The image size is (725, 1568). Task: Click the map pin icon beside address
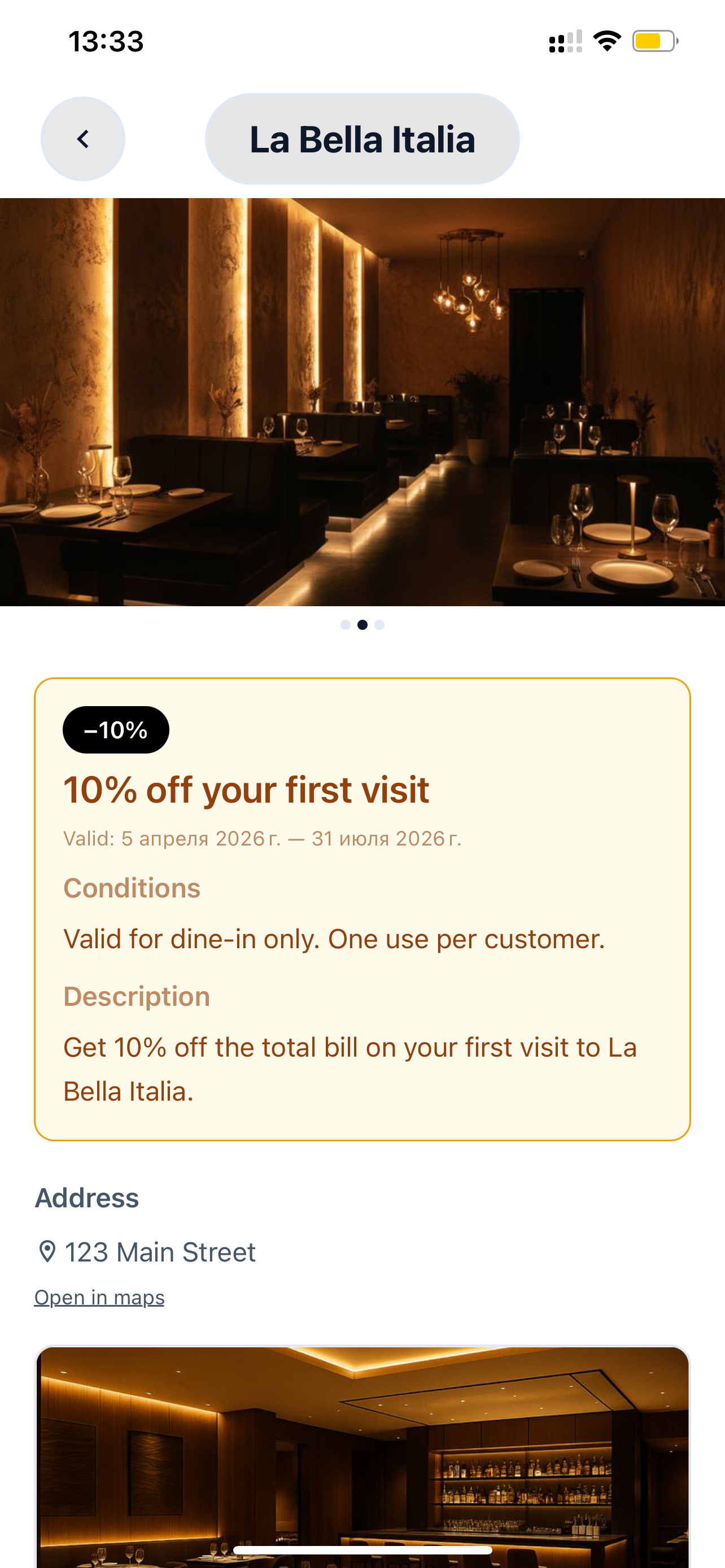[47, 1252]
